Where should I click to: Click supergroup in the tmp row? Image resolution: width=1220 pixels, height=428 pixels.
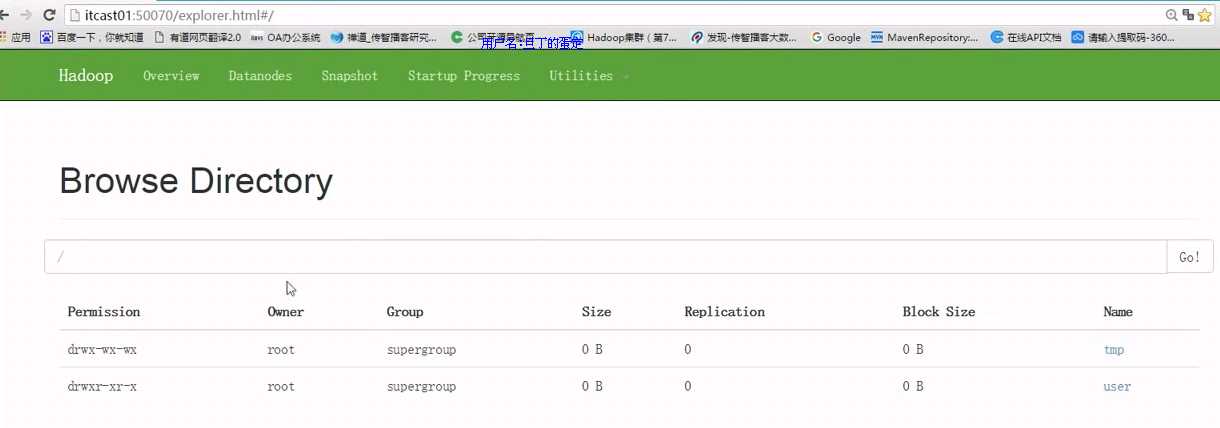(421, 350)
